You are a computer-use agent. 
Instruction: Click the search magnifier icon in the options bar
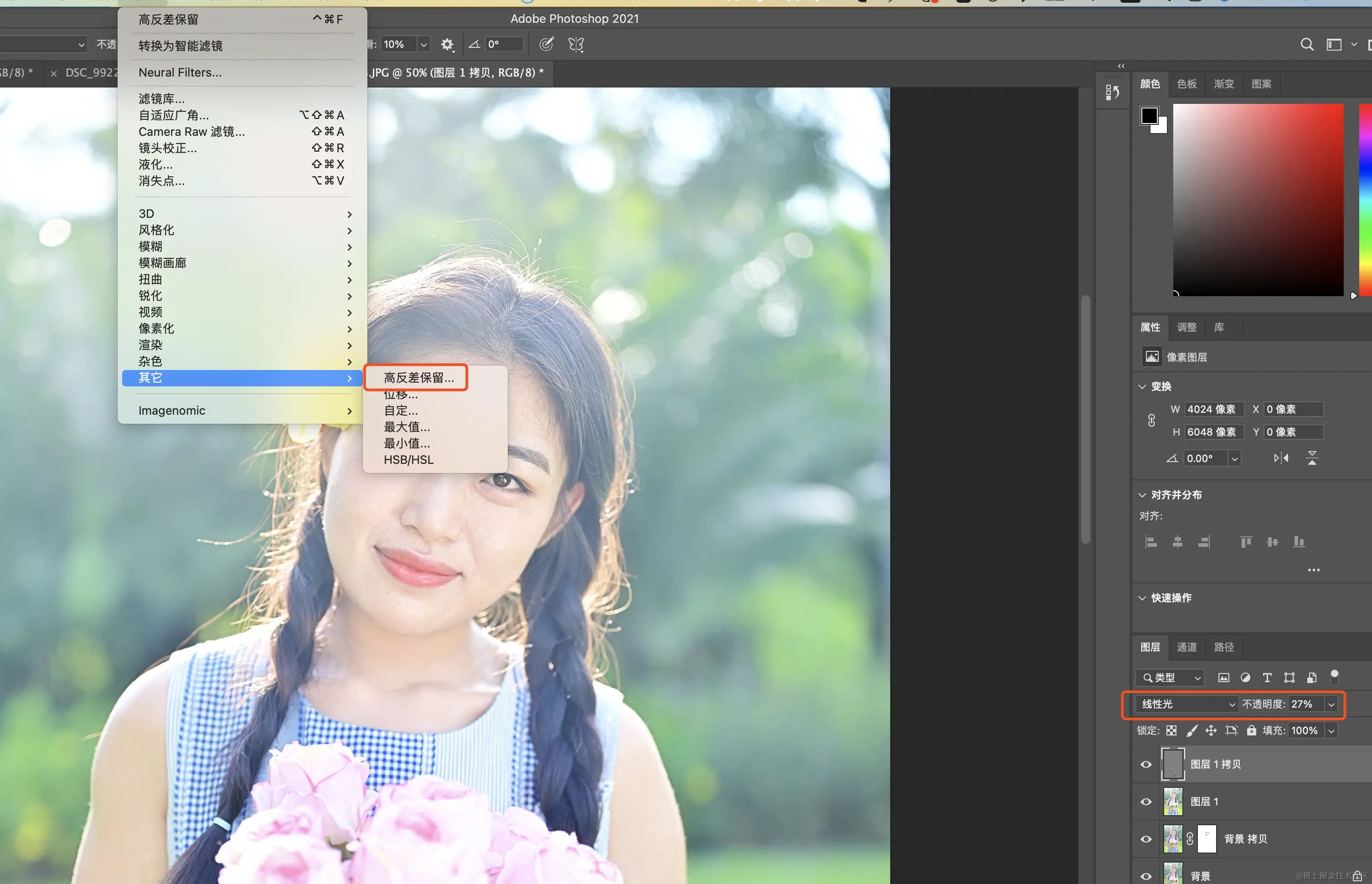[x=1306, y=44]
